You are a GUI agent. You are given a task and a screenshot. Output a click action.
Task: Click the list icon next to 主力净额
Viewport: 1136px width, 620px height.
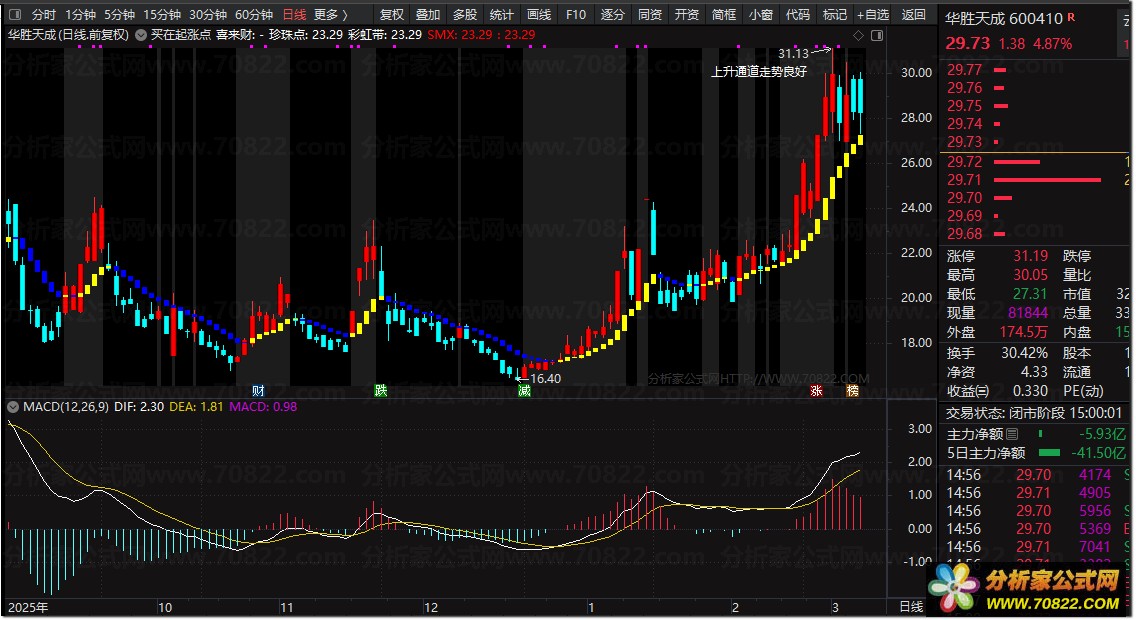click(x=1012, y=434)
